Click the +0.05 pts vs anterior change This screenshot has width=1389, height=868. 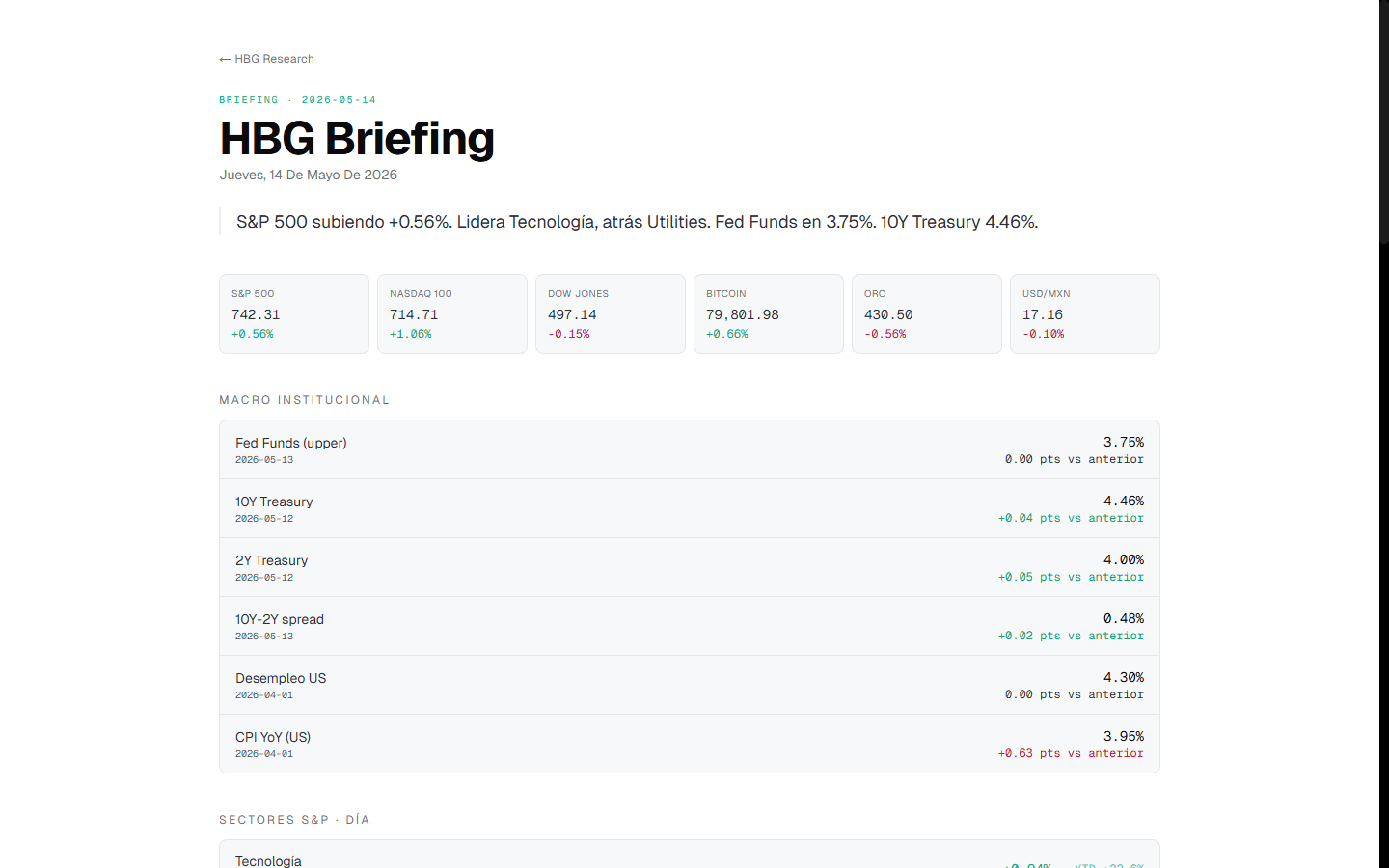pyautogui.click(x=1071, y=577)
